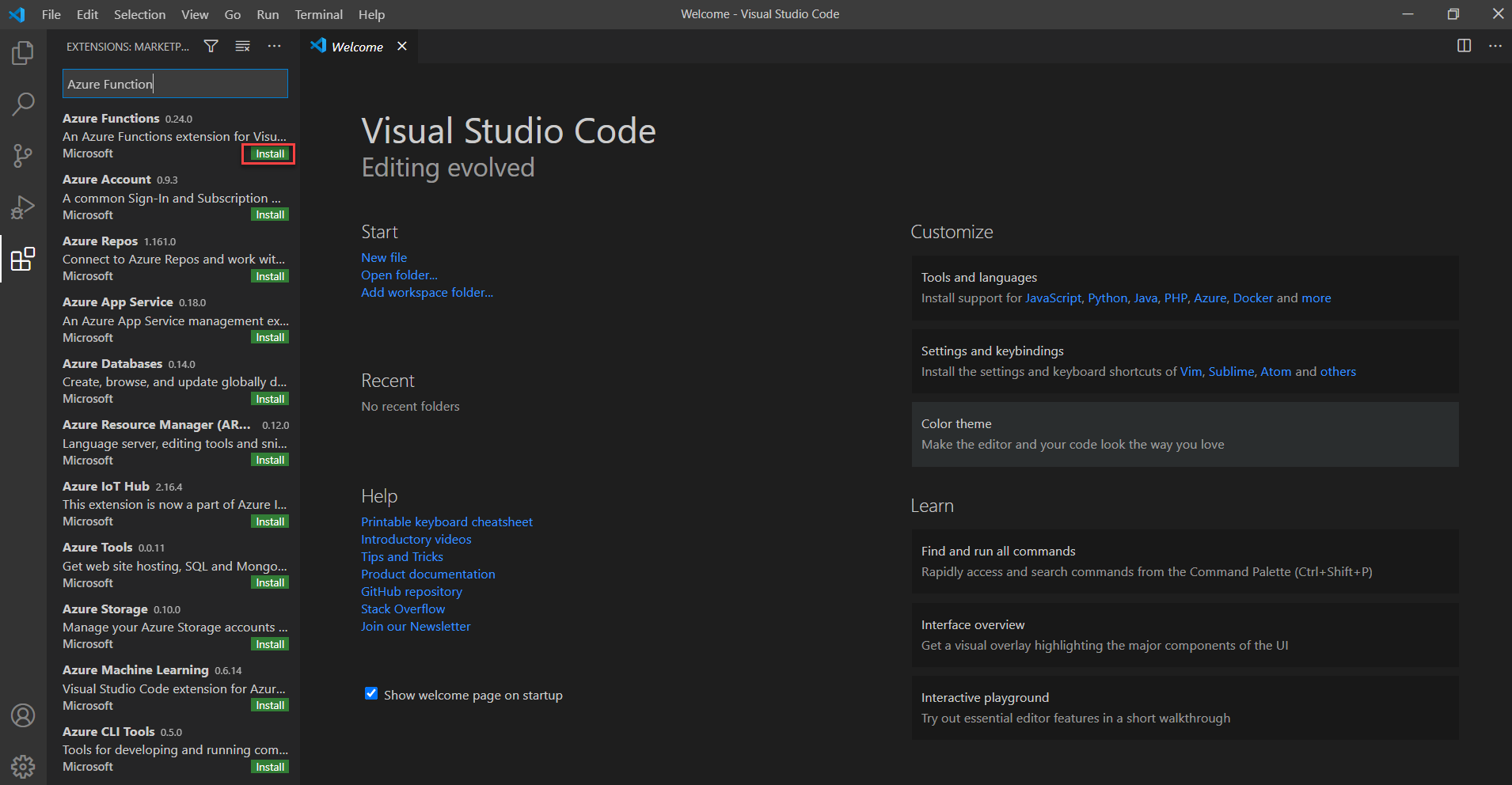Open the Help menu

coord(371,14)
